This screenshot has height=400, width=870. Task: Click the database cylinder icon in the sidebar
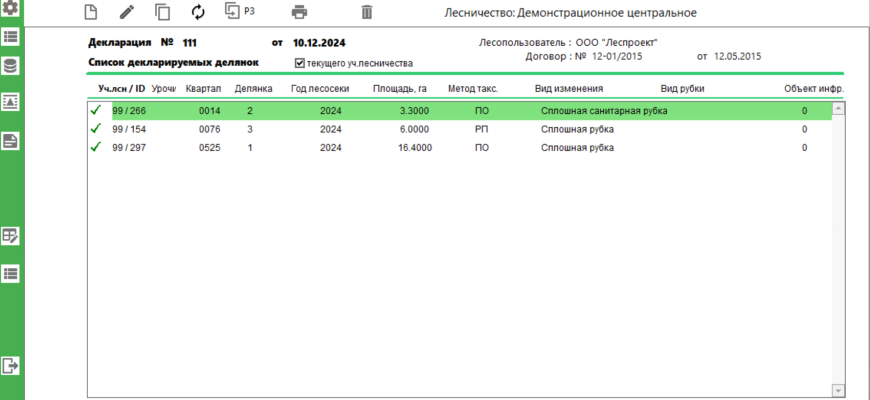[x=11, y=66]
